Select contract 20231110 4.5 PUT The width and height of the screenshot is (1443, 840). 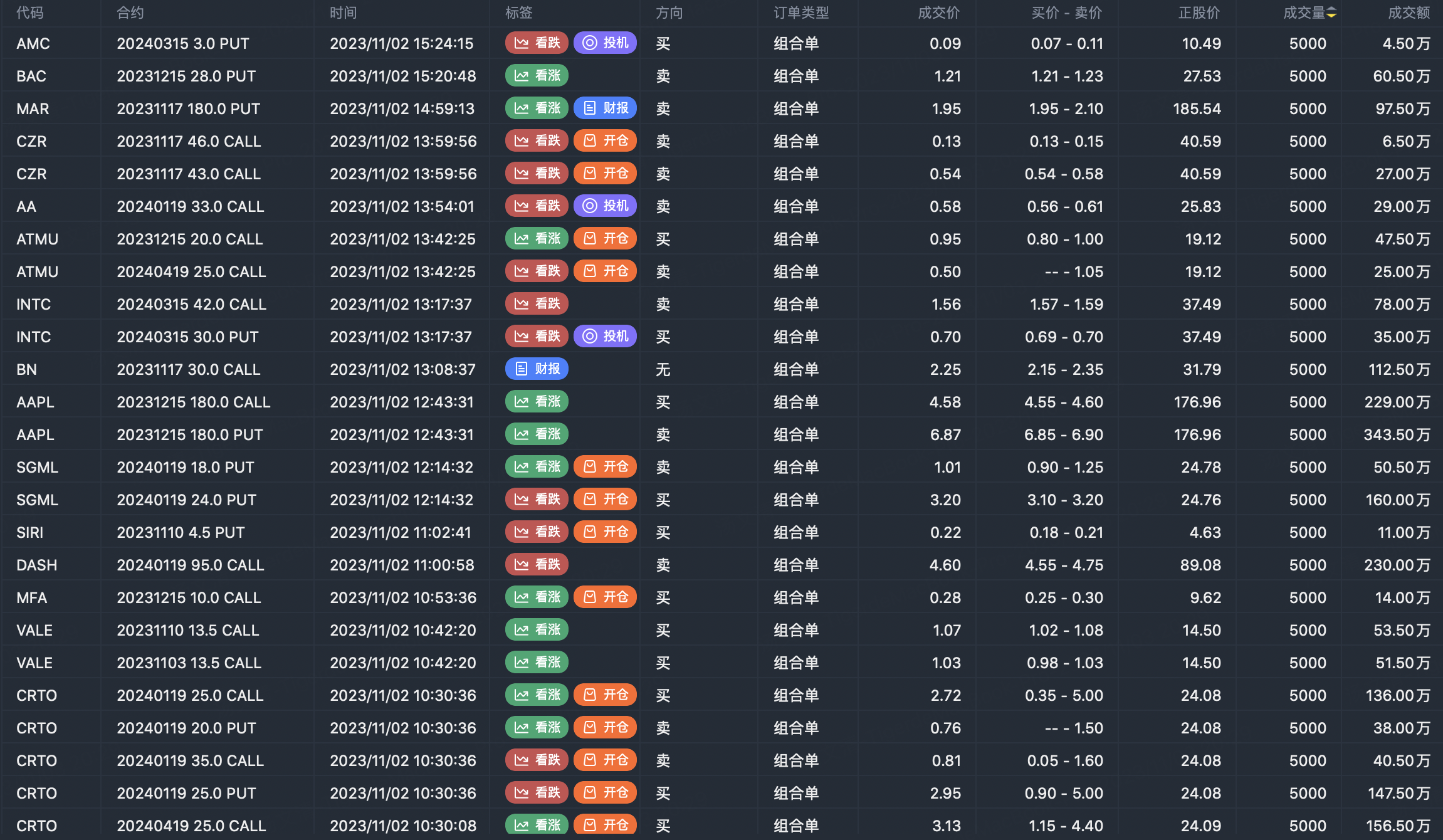181,532
